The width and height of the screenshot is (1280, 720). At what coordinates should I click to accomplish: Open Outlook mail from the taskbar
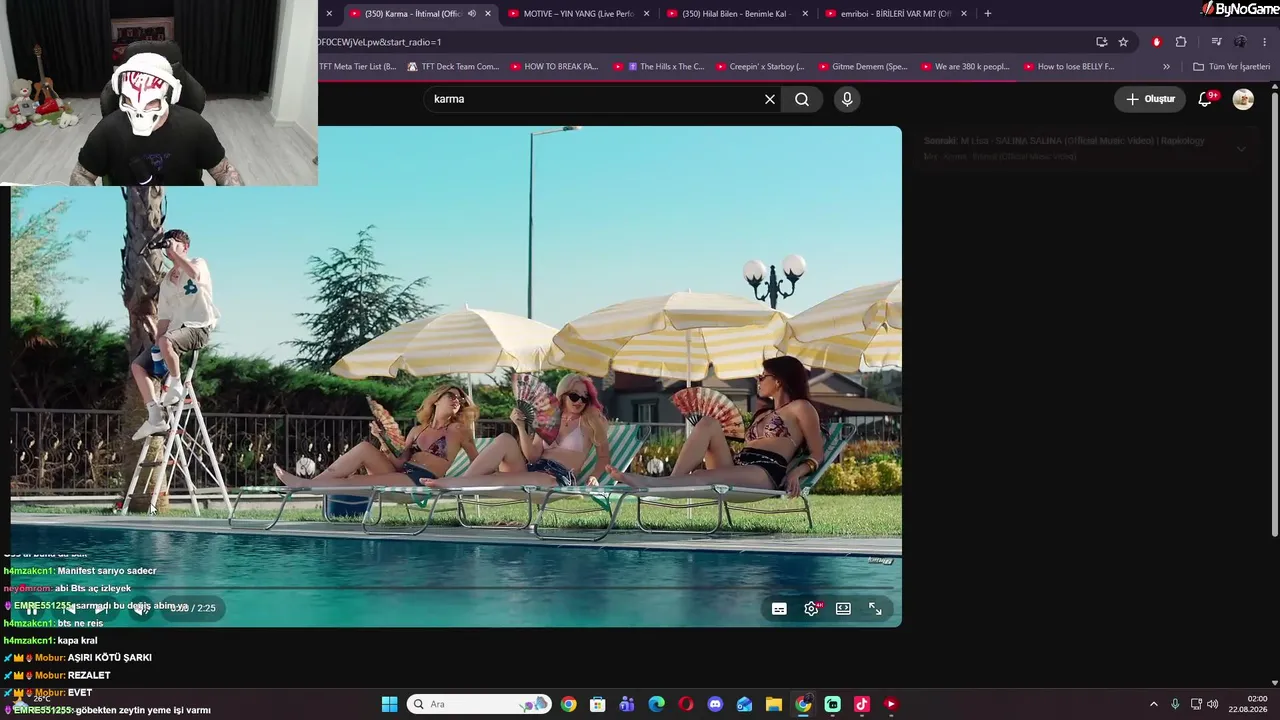(x=744, y=704)
